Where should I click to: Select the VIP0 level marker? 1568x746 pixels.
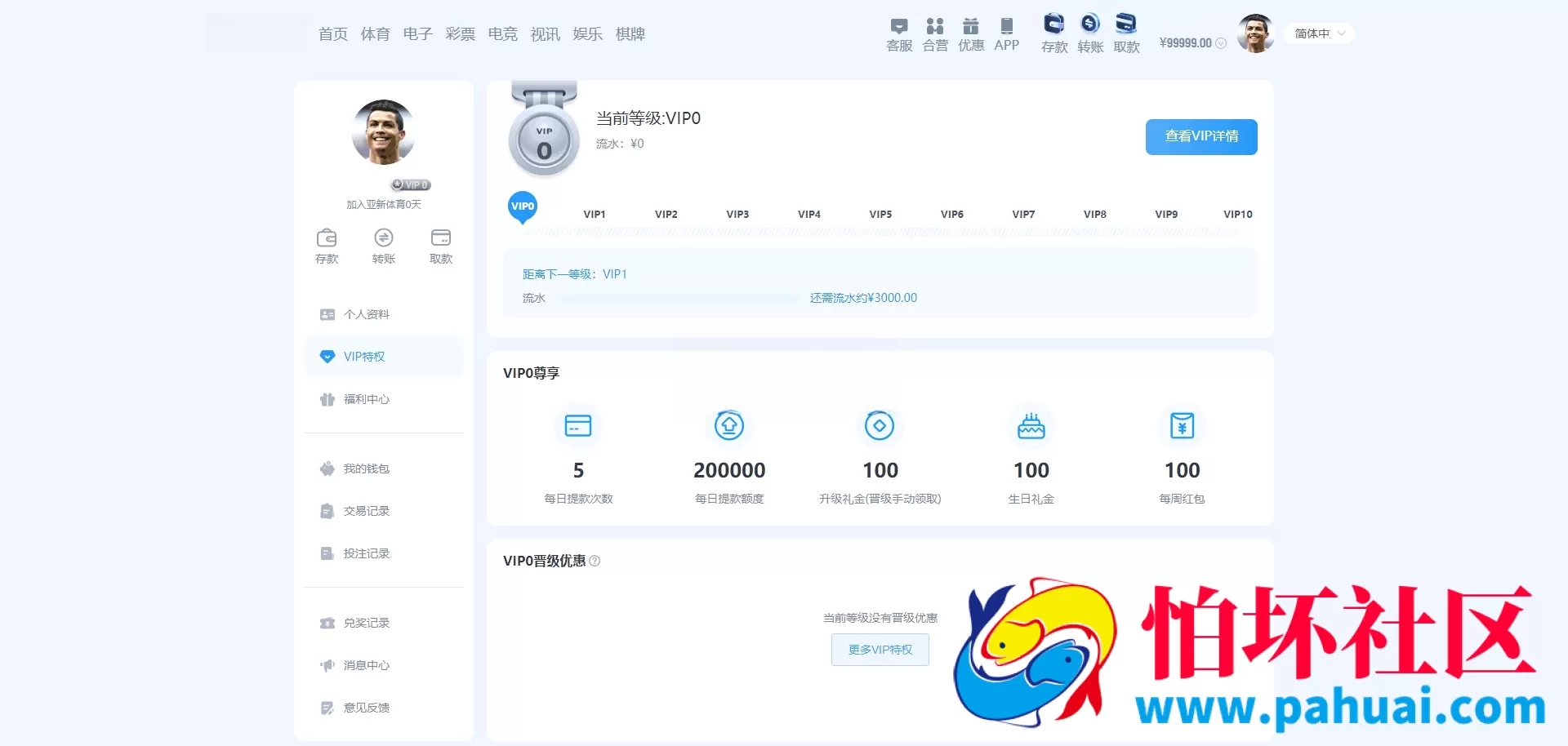pyautogui.click(x=523, y=207)
